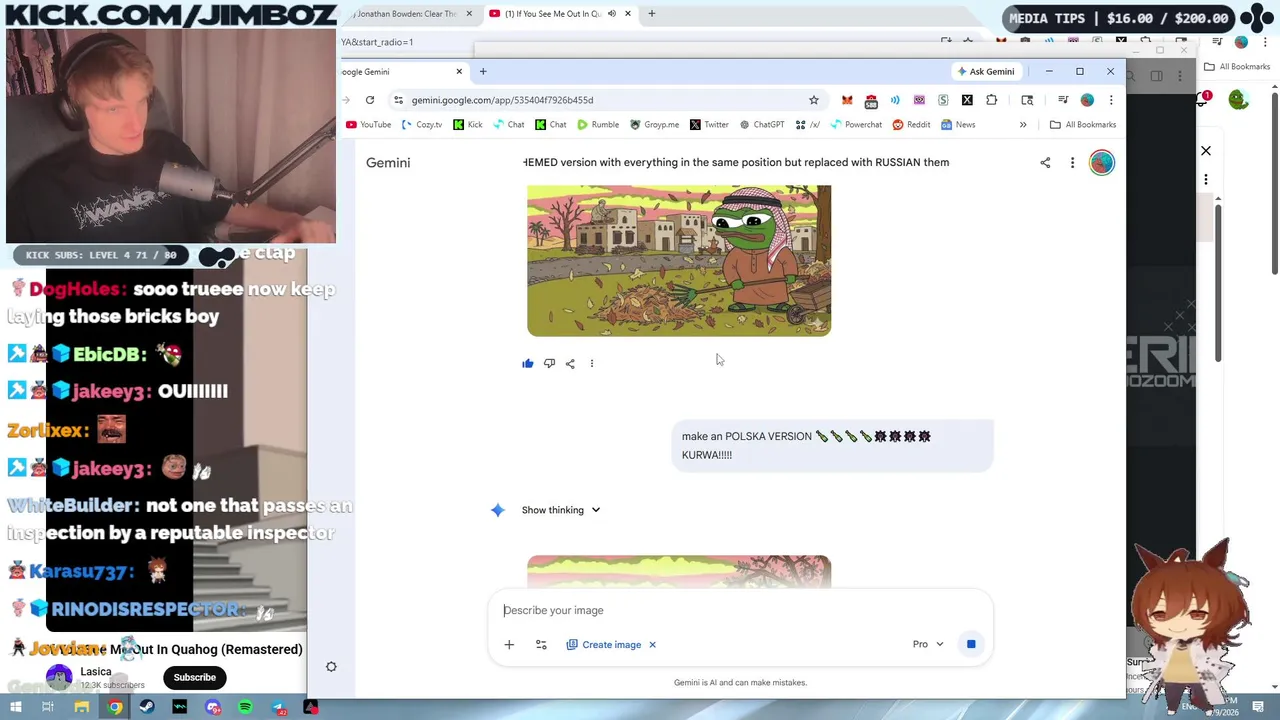Open the Rumble bookmark
The image size is (1280, 720).
[x=596, y=125]
